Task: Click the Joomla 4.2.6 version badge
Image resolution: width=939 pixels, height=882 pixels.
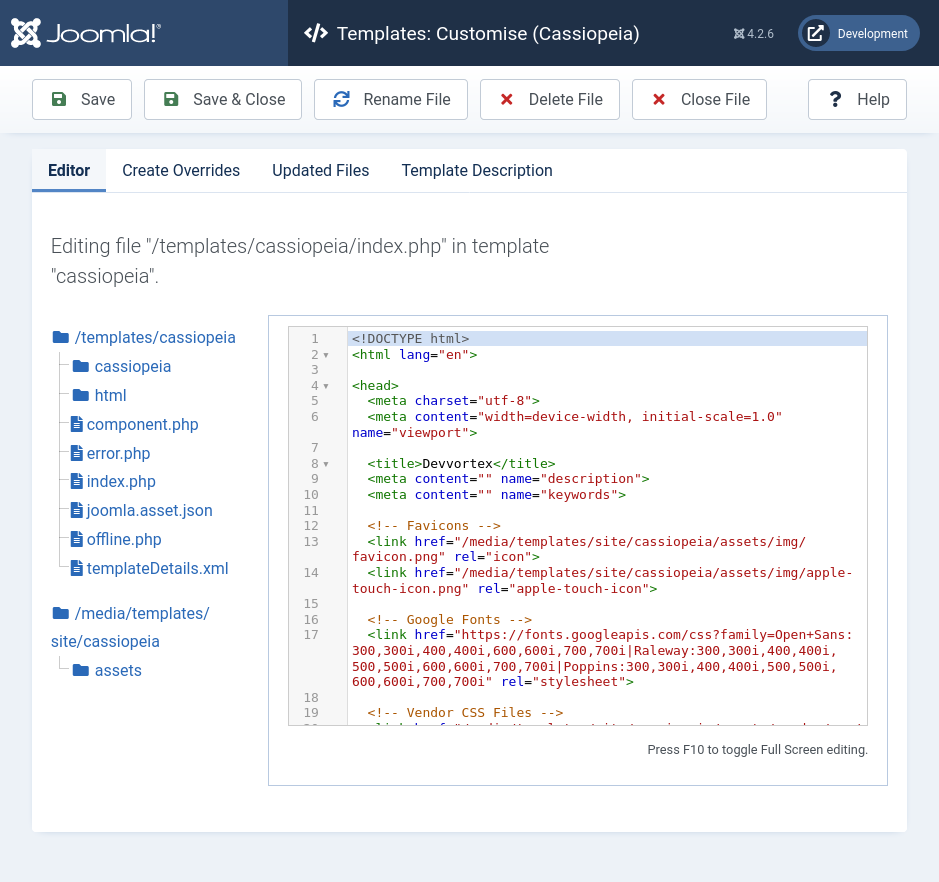Action: click(x=753, y=33)
